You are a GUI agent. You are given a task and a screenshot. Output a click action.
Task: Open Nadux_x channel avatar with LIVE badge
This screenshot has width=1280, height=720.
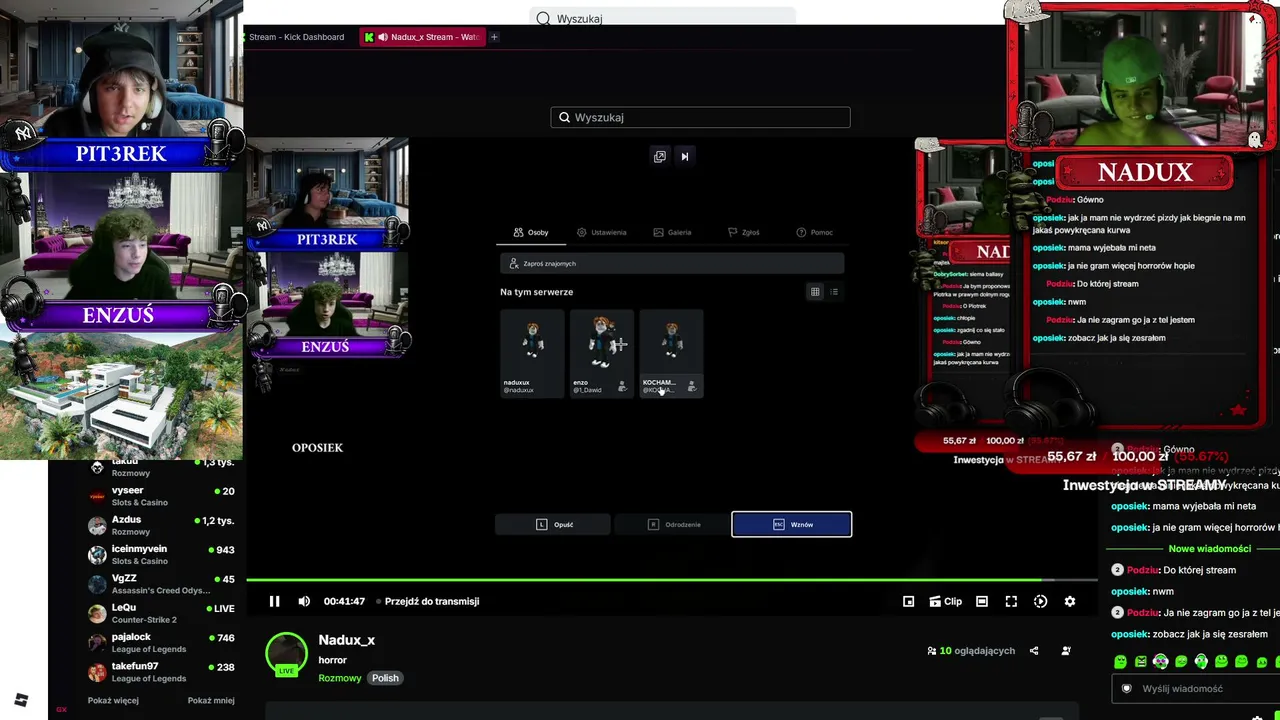(x=286, y=654)
